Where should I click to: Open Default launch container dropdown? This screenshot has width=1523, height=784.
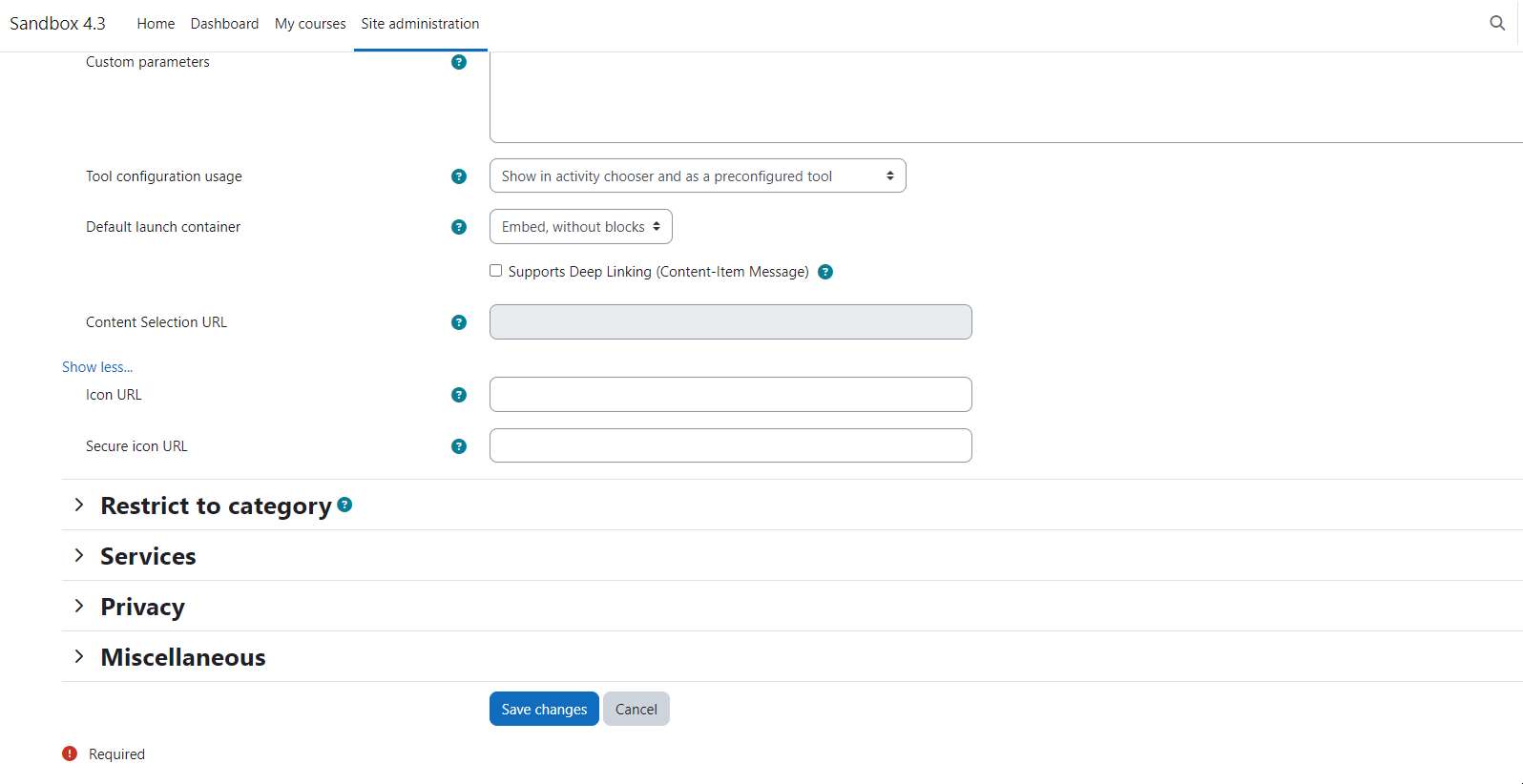pos(580,227)
